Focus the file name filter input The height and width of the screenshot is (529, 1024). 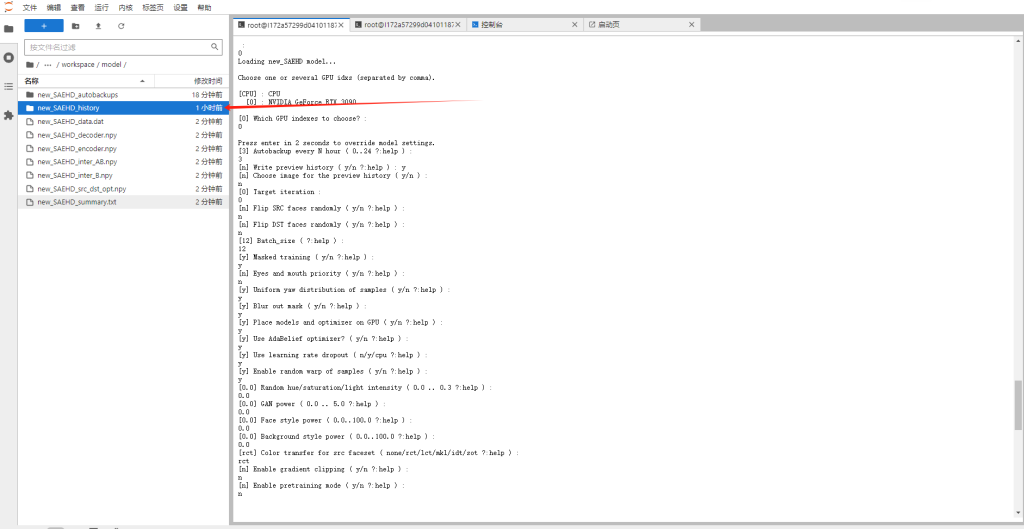pyautogui.click(x=124, y=47)
